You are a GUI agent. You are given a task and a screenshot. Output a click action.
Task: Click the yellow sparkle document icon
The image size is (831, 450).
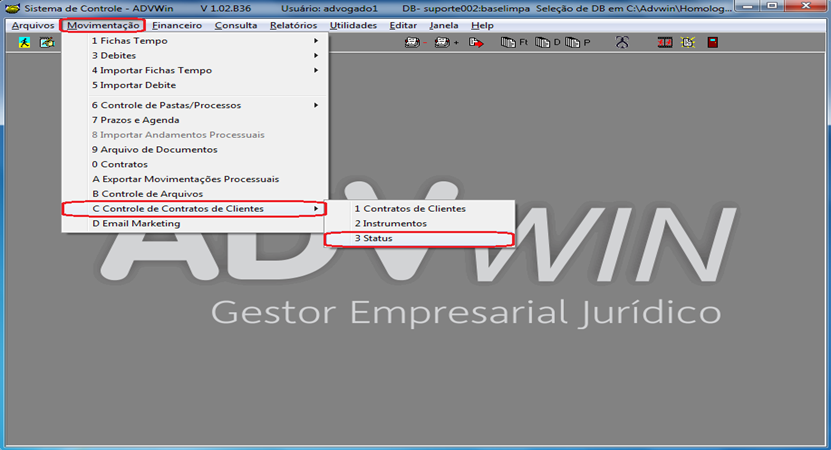click(x=688, y=42)
